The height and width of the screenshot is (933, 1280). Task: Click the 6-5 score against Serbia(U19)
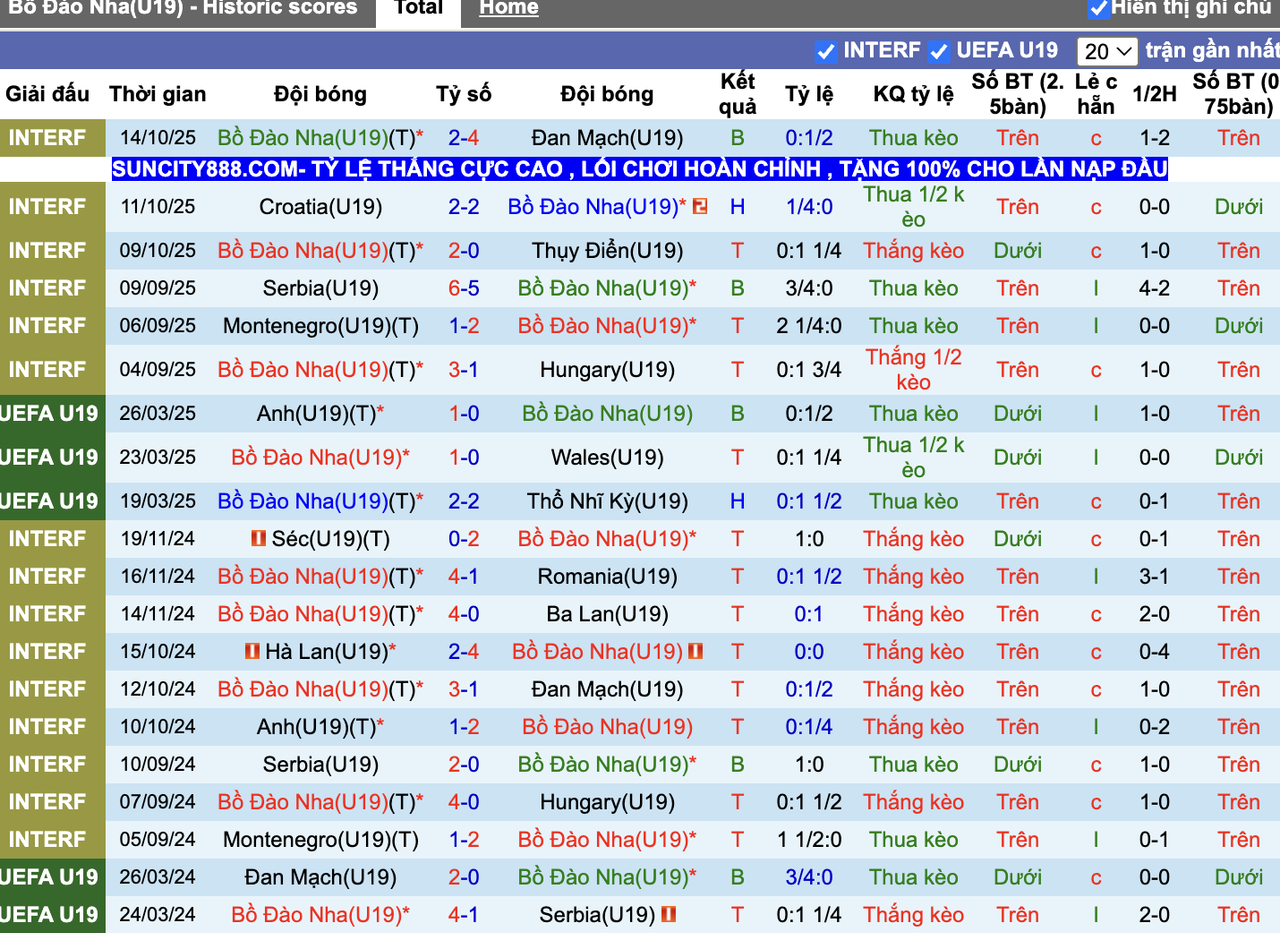click(x=464, y=289)
